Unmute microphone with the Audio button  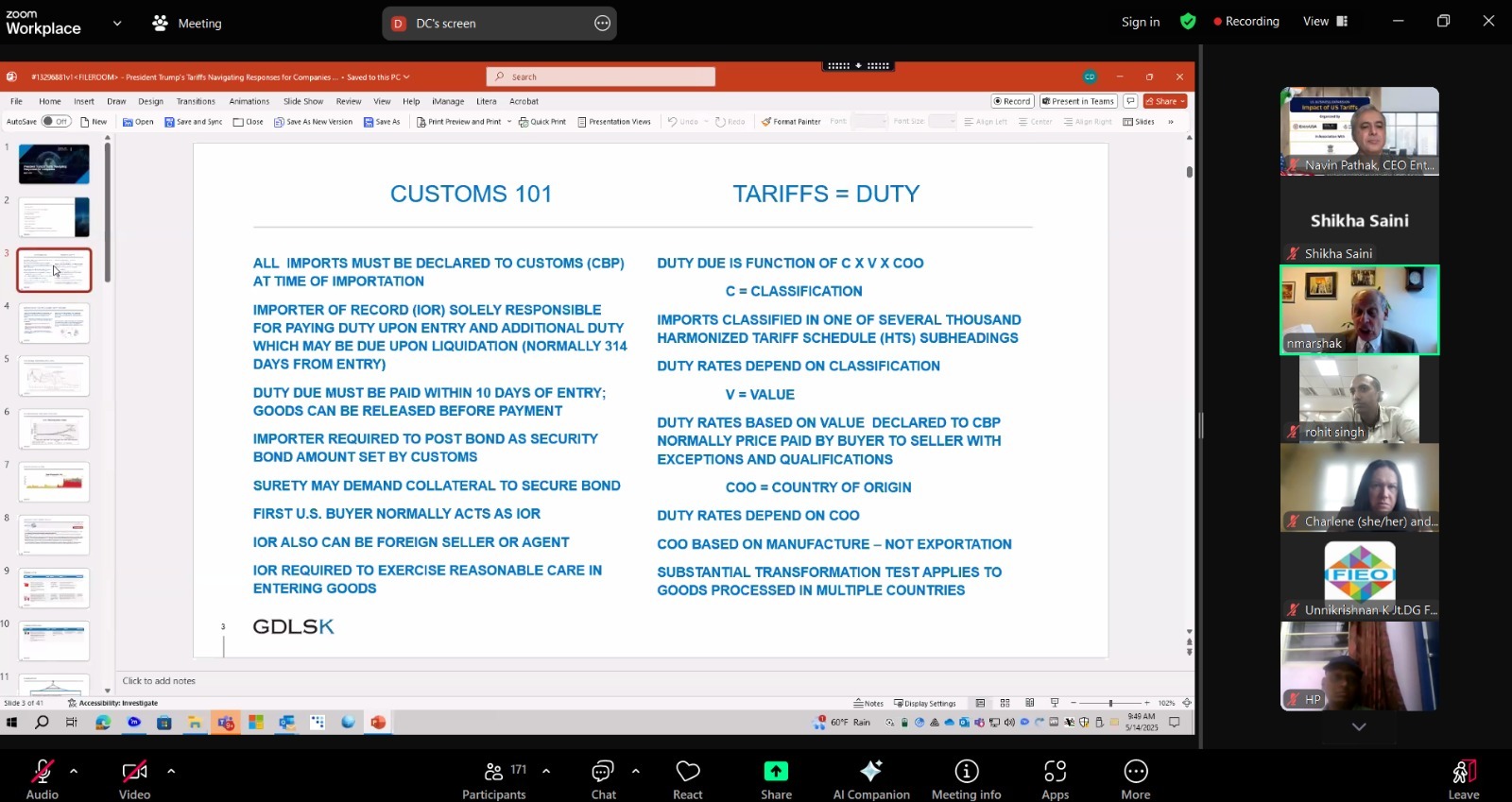[42, 779]
